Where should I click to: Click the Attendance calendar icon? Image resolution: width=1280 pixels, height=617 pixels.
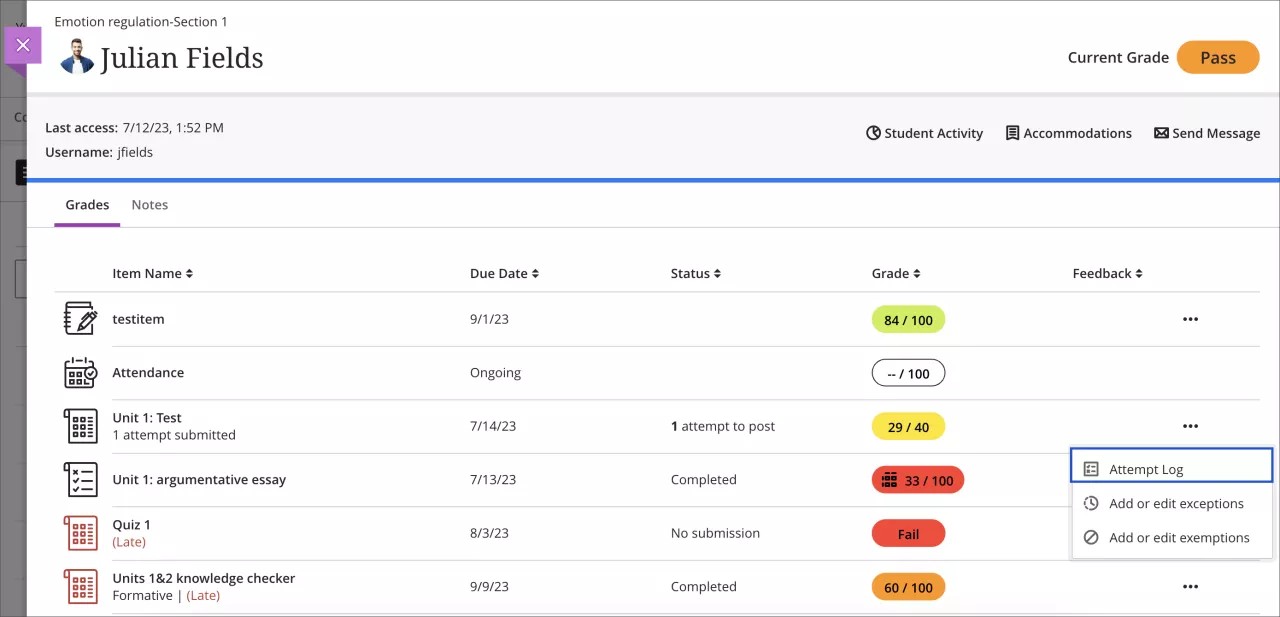coord(80,372)
